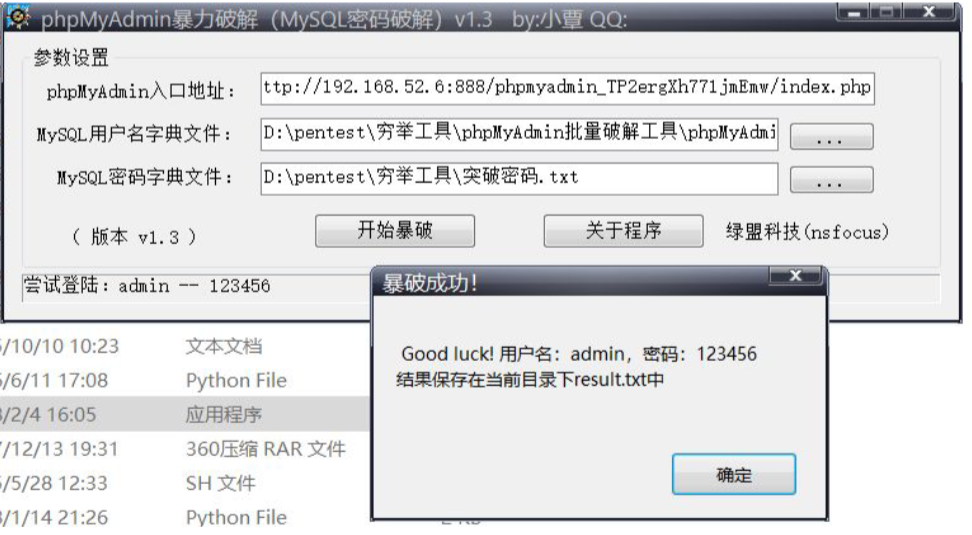Select the 应用程序 highlighted file row

(185, 414)
